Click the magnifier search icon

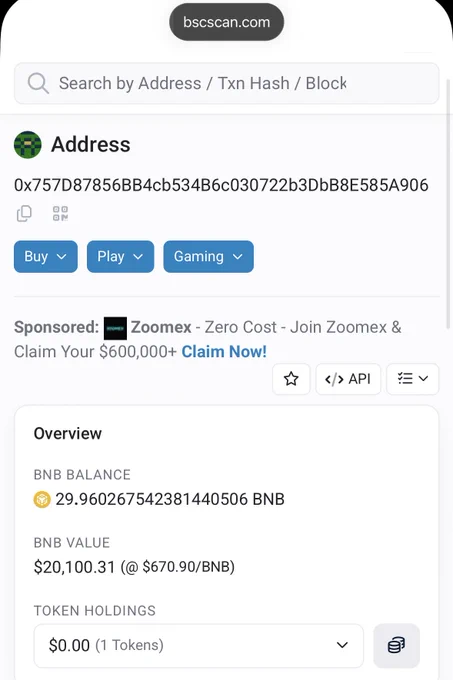38,83
